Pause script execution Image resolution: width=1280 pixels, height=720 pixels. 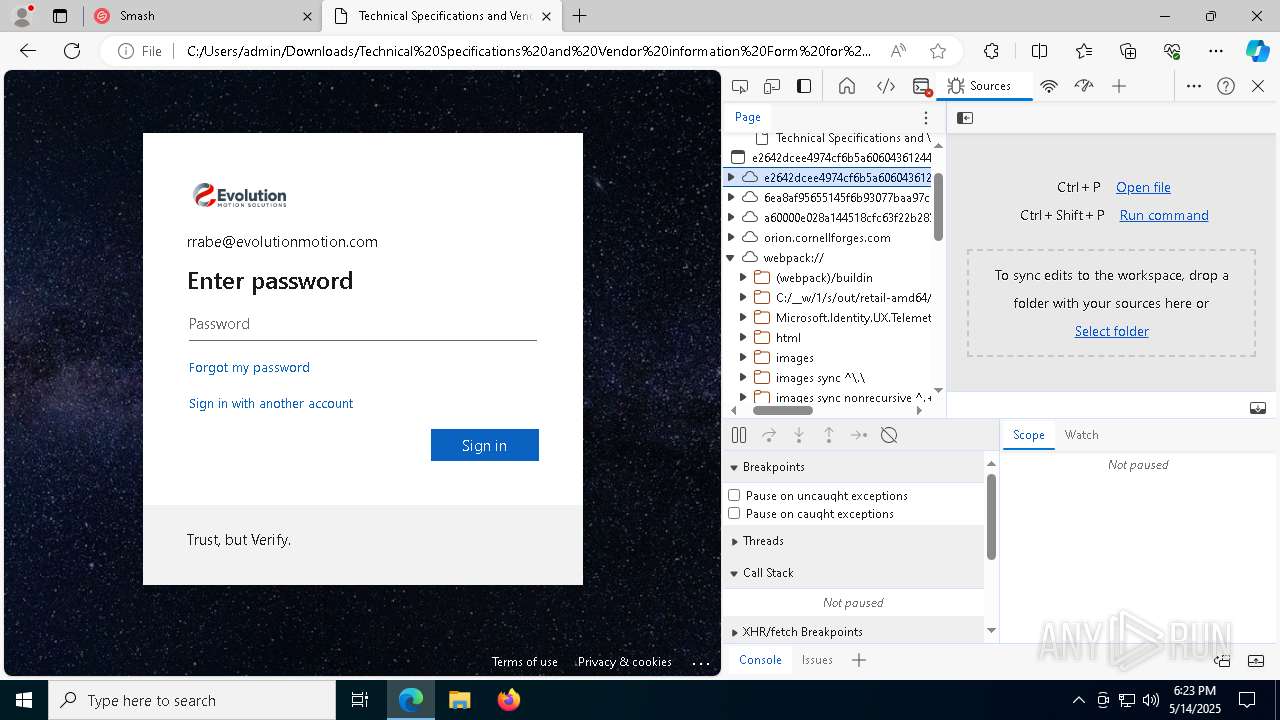point(739,435)
